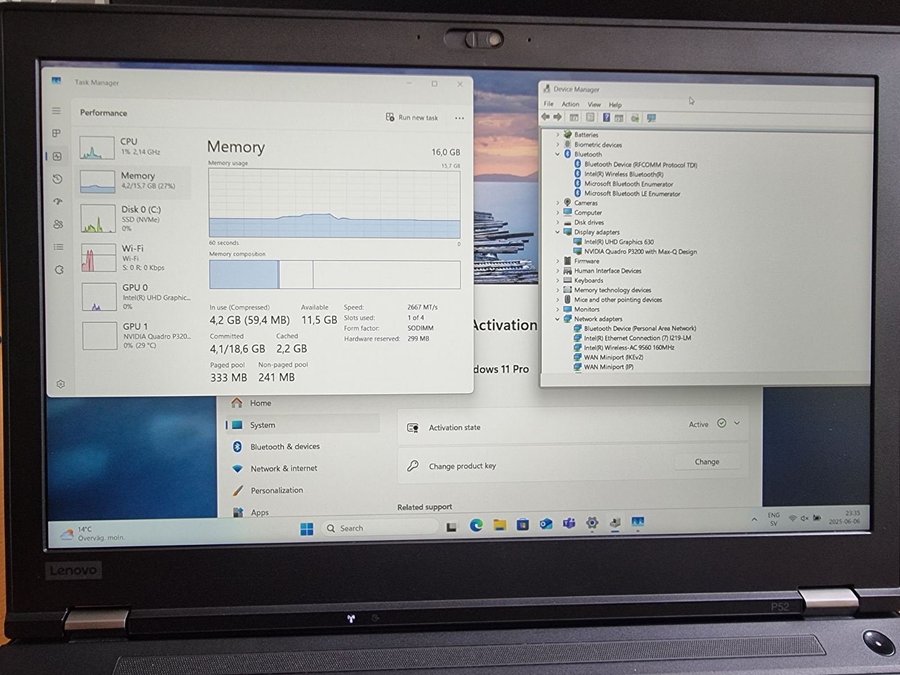
Task: Open the Help menu in Device Manager
Action: click(x=615, y=105)
